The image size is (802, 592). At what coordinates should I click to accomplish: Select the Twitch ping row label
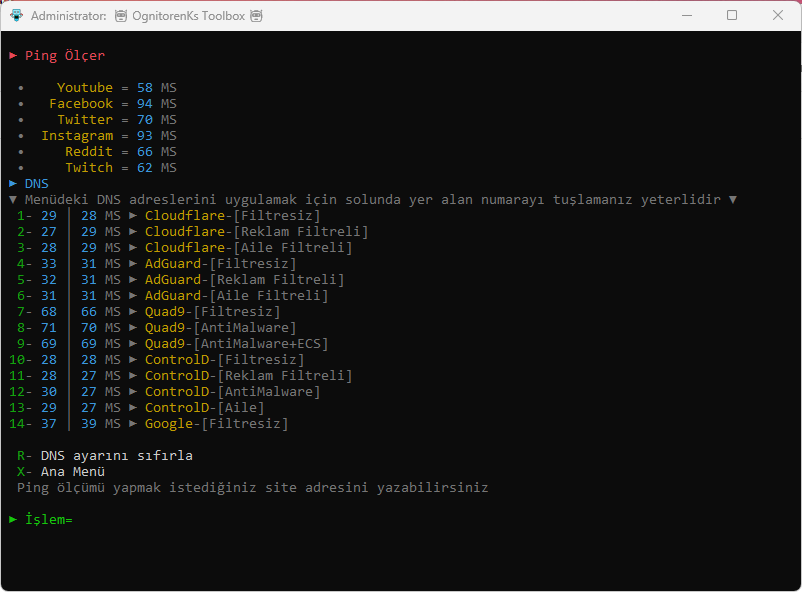[x=89, y=167]
